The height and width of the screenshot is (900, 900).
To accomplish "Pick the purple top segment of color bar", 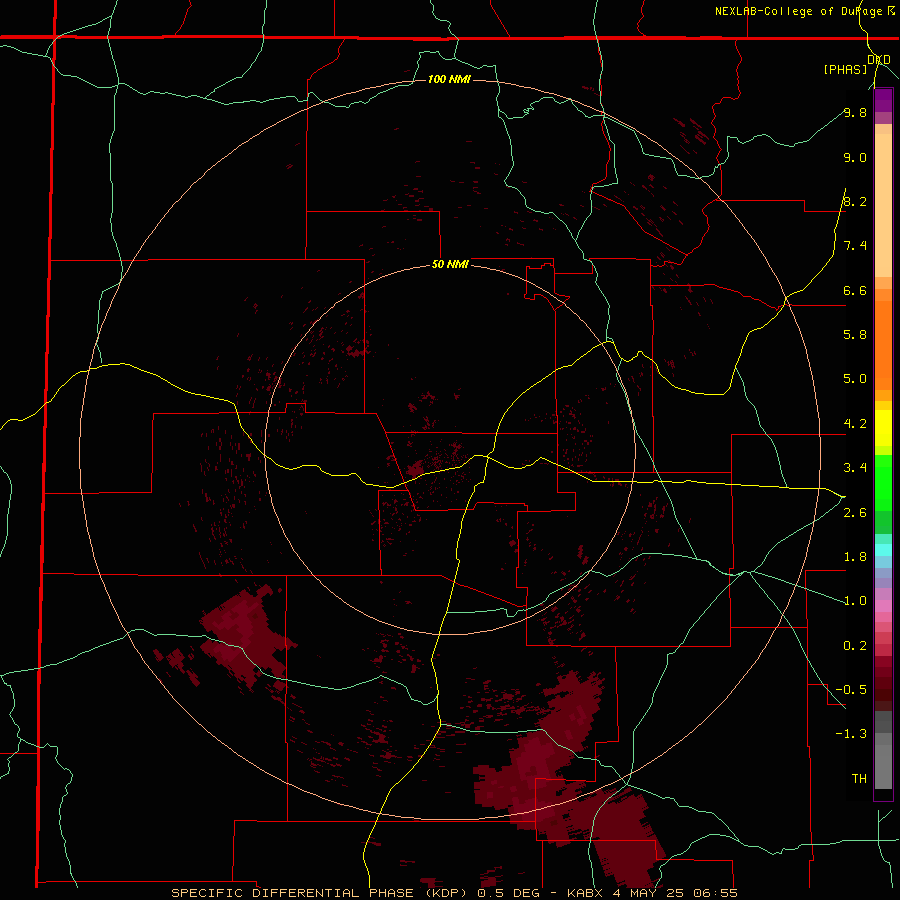I will coord(883,100).
